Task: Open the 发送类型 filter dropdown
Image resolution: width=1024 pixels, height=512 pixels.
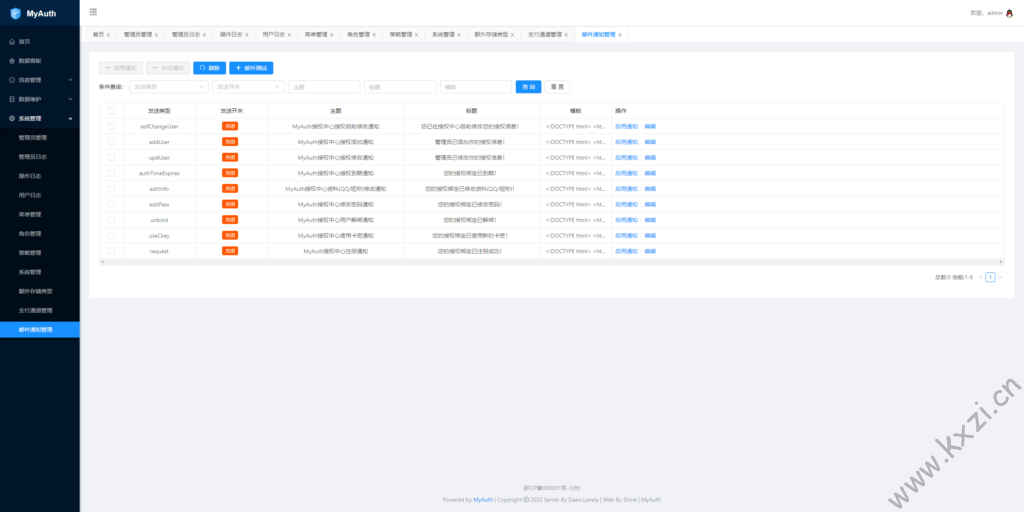Action: click(168, 87)
